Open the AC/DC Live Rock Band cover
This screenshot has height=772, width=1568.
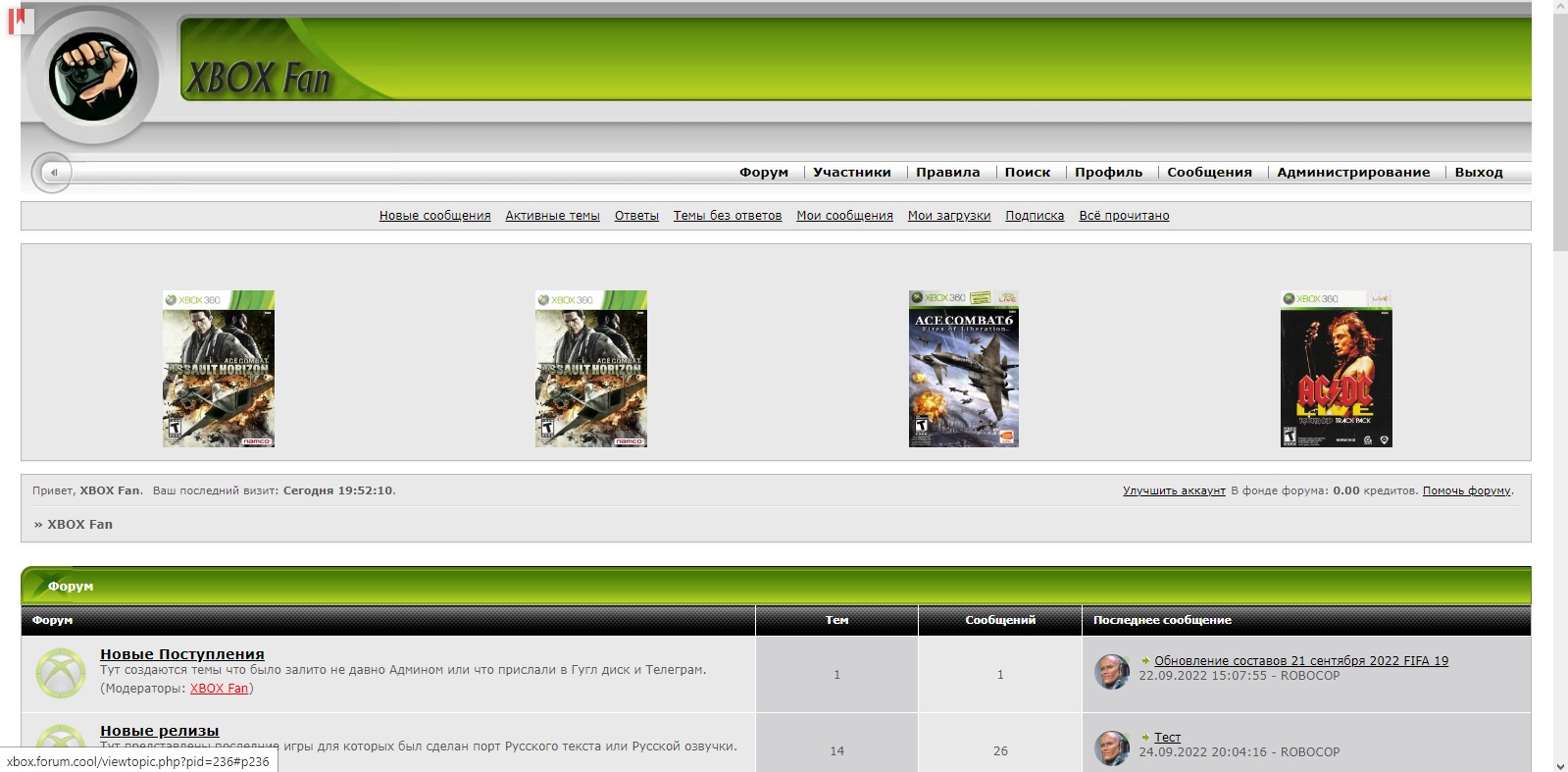1336,369
